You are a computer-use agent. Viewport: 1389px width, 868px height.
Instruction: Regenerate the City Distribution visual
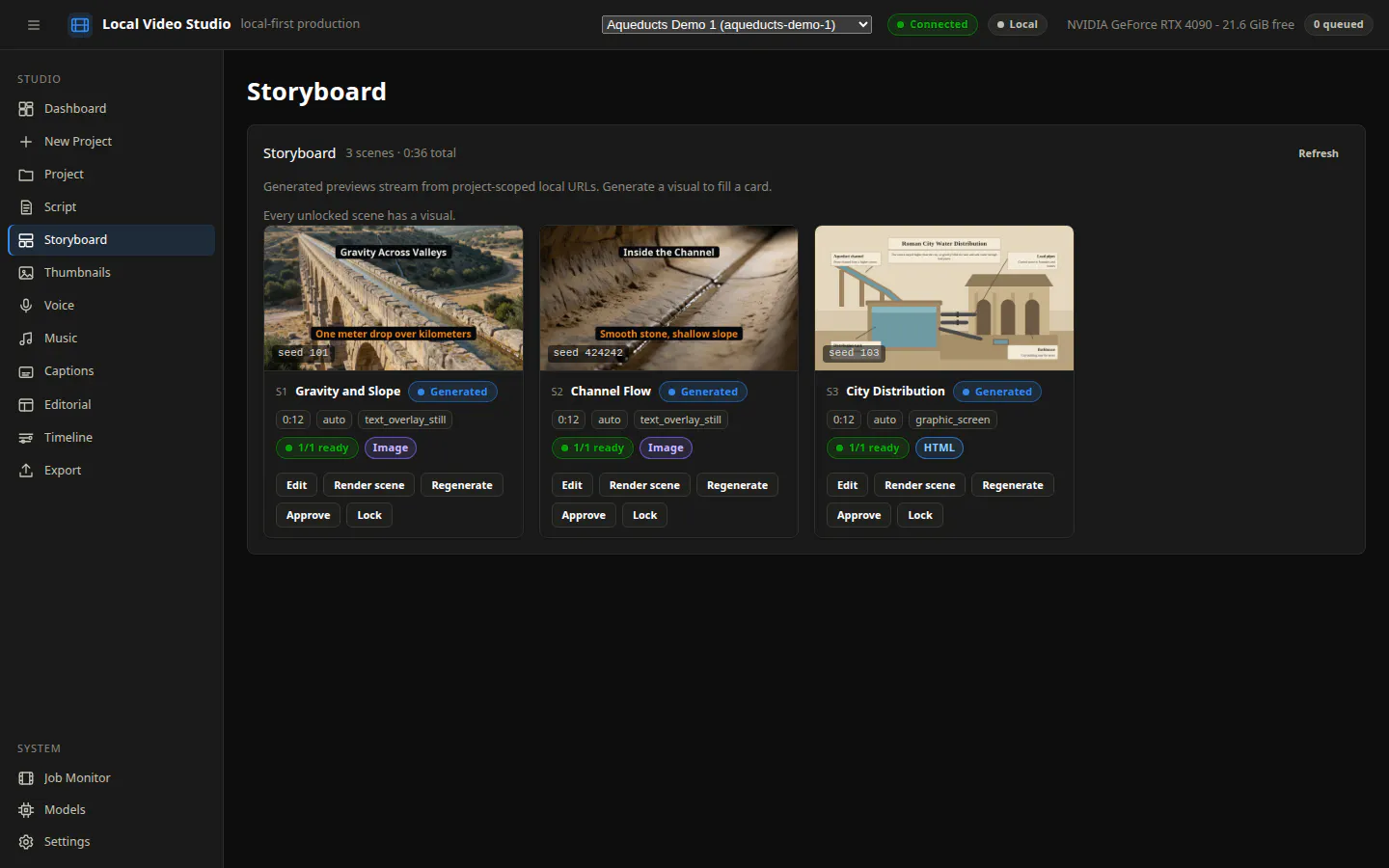pyautogui.click(x=1013, y=485)
